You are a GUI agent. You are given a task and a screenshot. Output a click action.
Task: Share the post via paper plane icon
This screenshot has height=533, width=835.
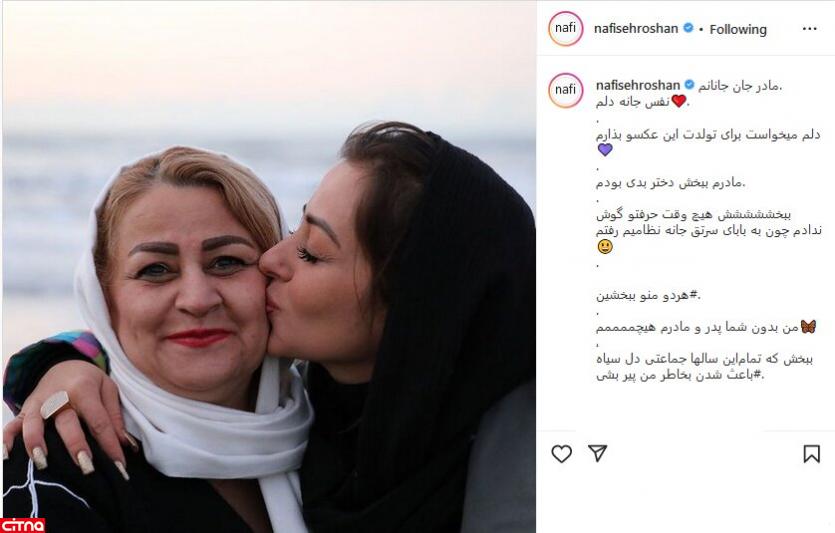point(597,453)
